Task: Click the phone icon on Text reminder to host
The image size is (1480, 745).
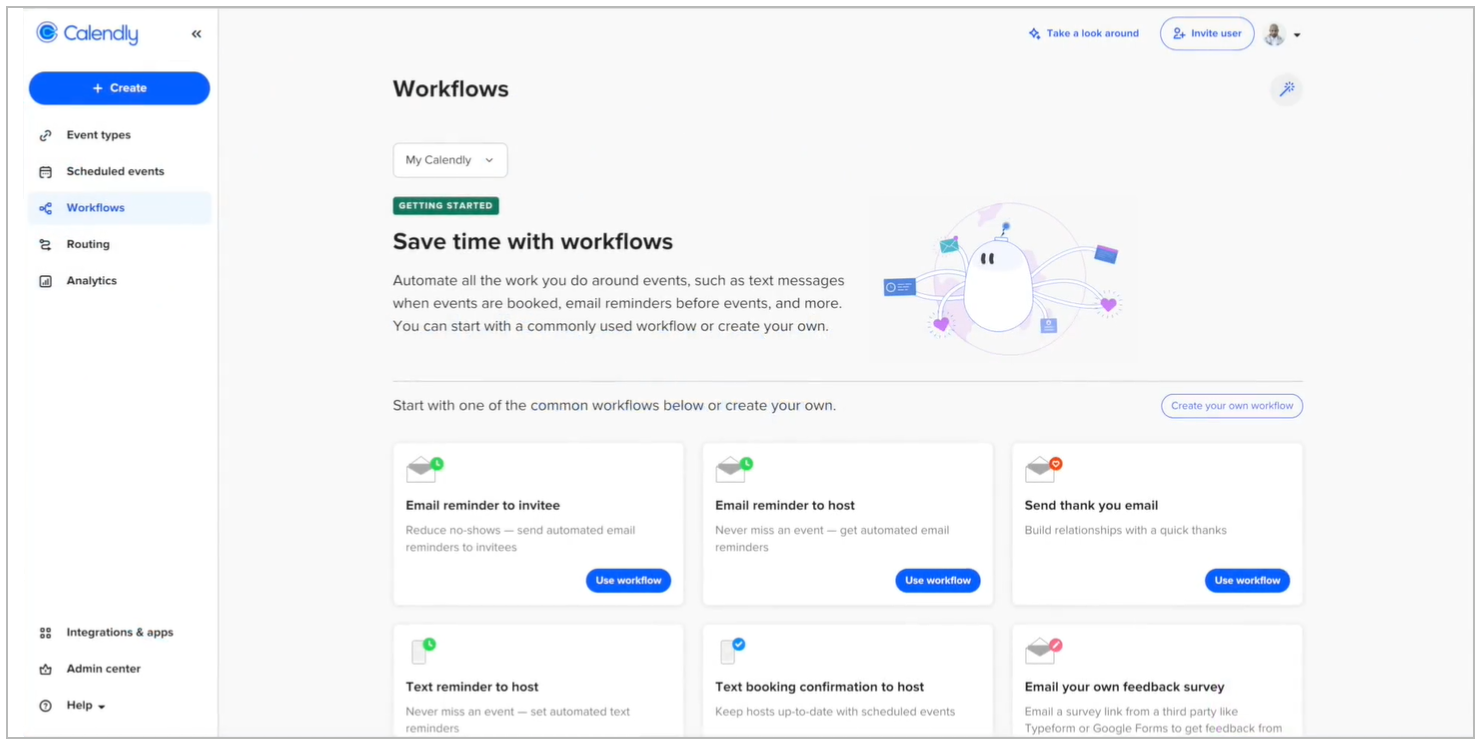Action: pyautogui.click(x=423, y=651)
